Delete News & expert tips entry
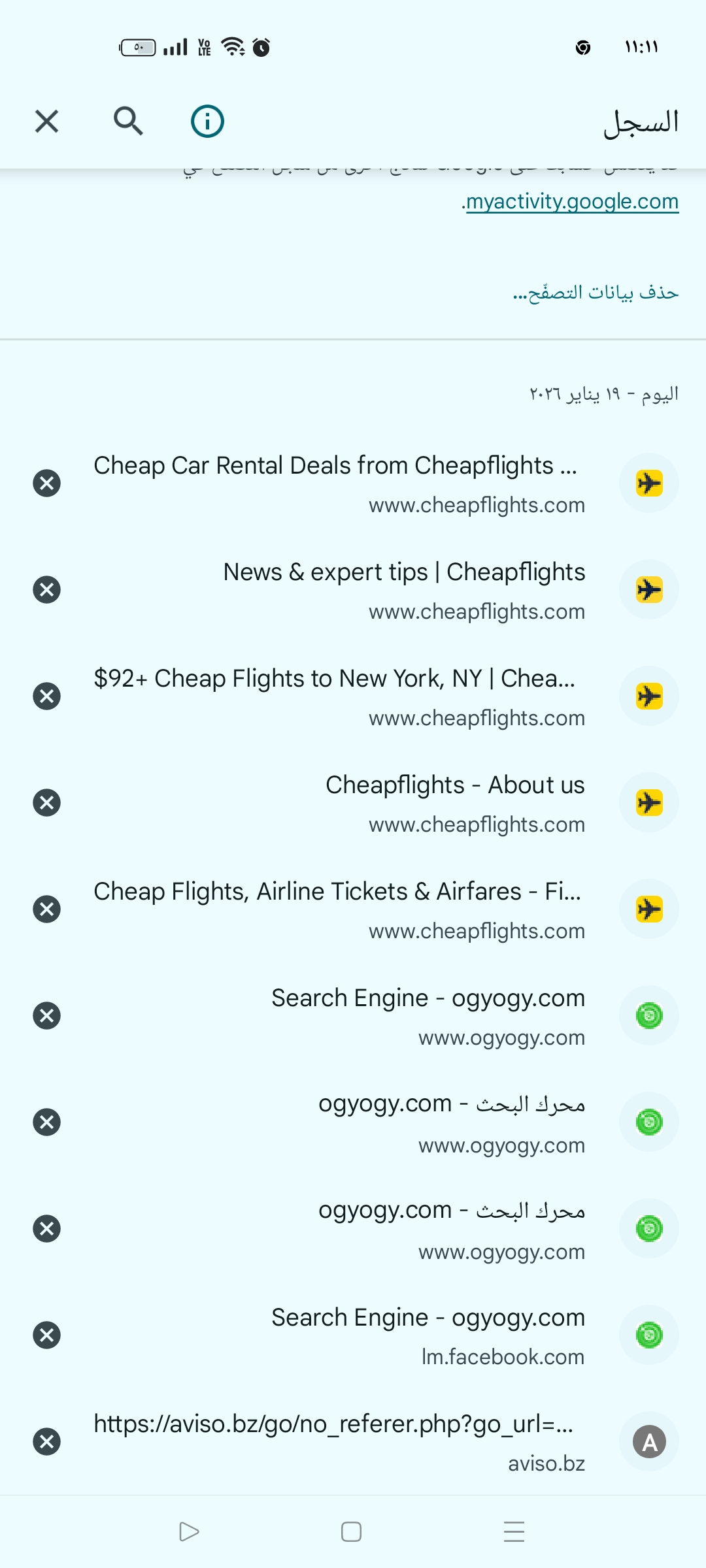This screenshot has width=706, height=1568. [46, 590]
